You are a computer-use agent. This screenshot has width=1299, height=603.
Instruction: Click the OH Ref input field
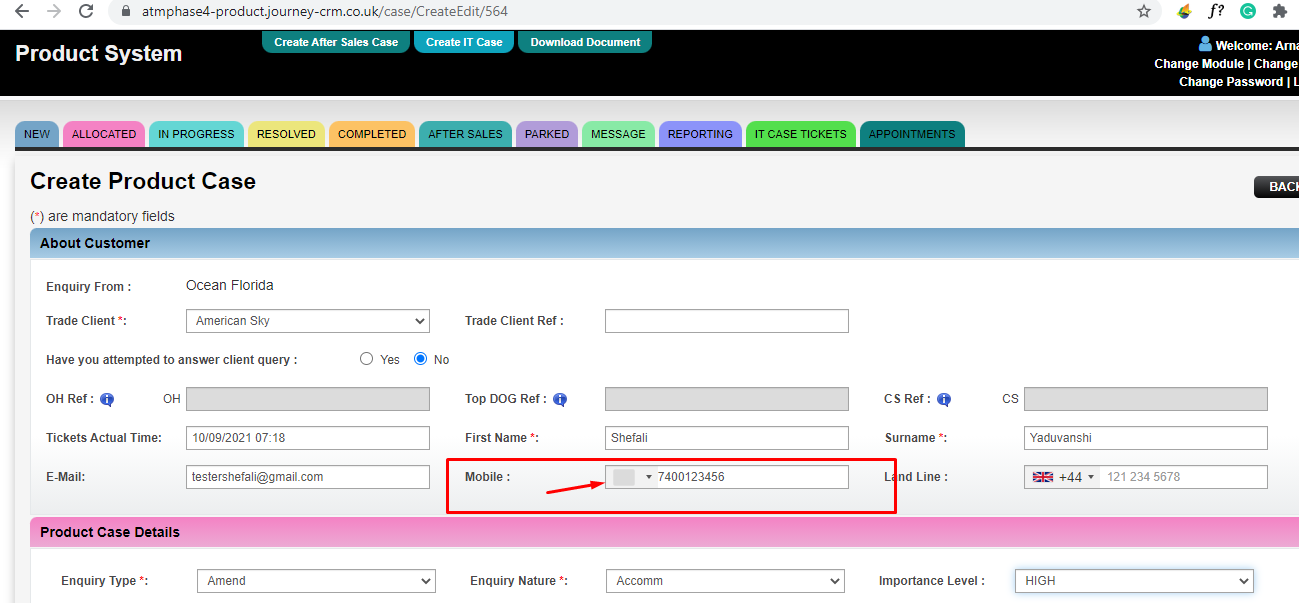(x=308, y=399)
